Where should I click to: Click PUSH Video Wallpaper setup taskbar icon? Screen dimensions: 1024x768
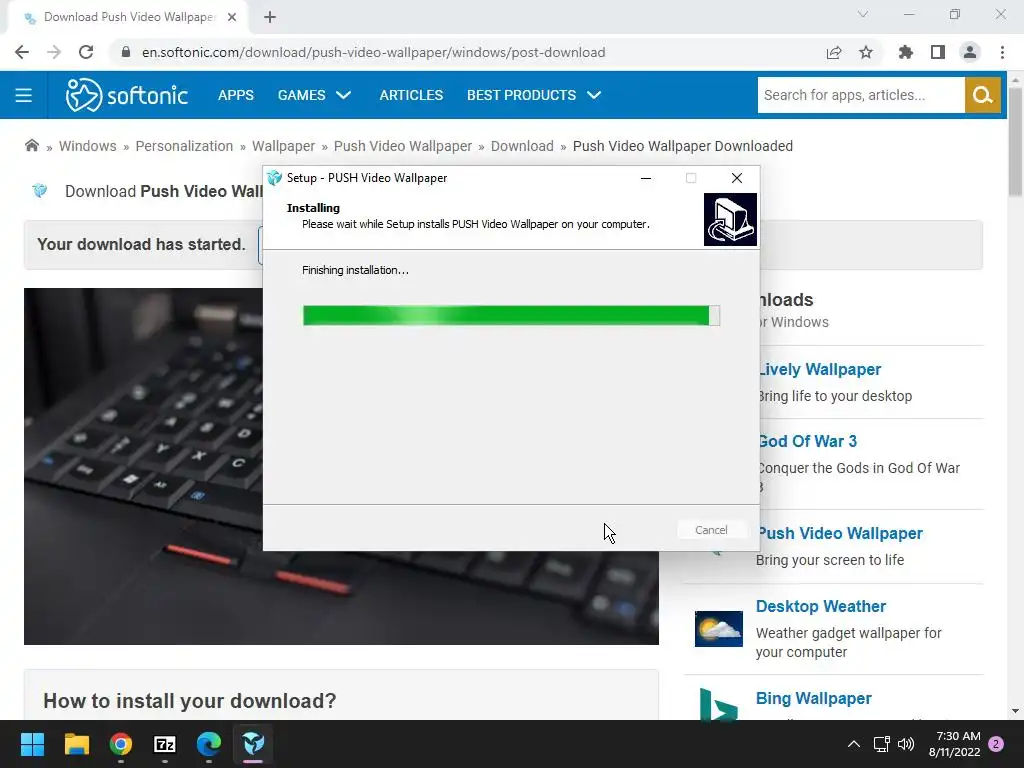[x=253, y=744]
